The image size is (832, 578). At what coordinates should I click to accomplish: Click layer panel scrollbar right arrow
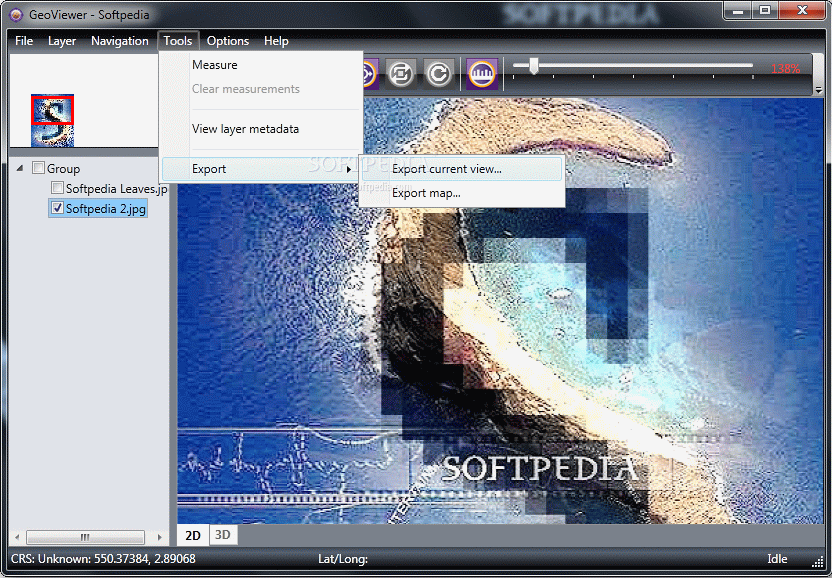click(159, 537)
